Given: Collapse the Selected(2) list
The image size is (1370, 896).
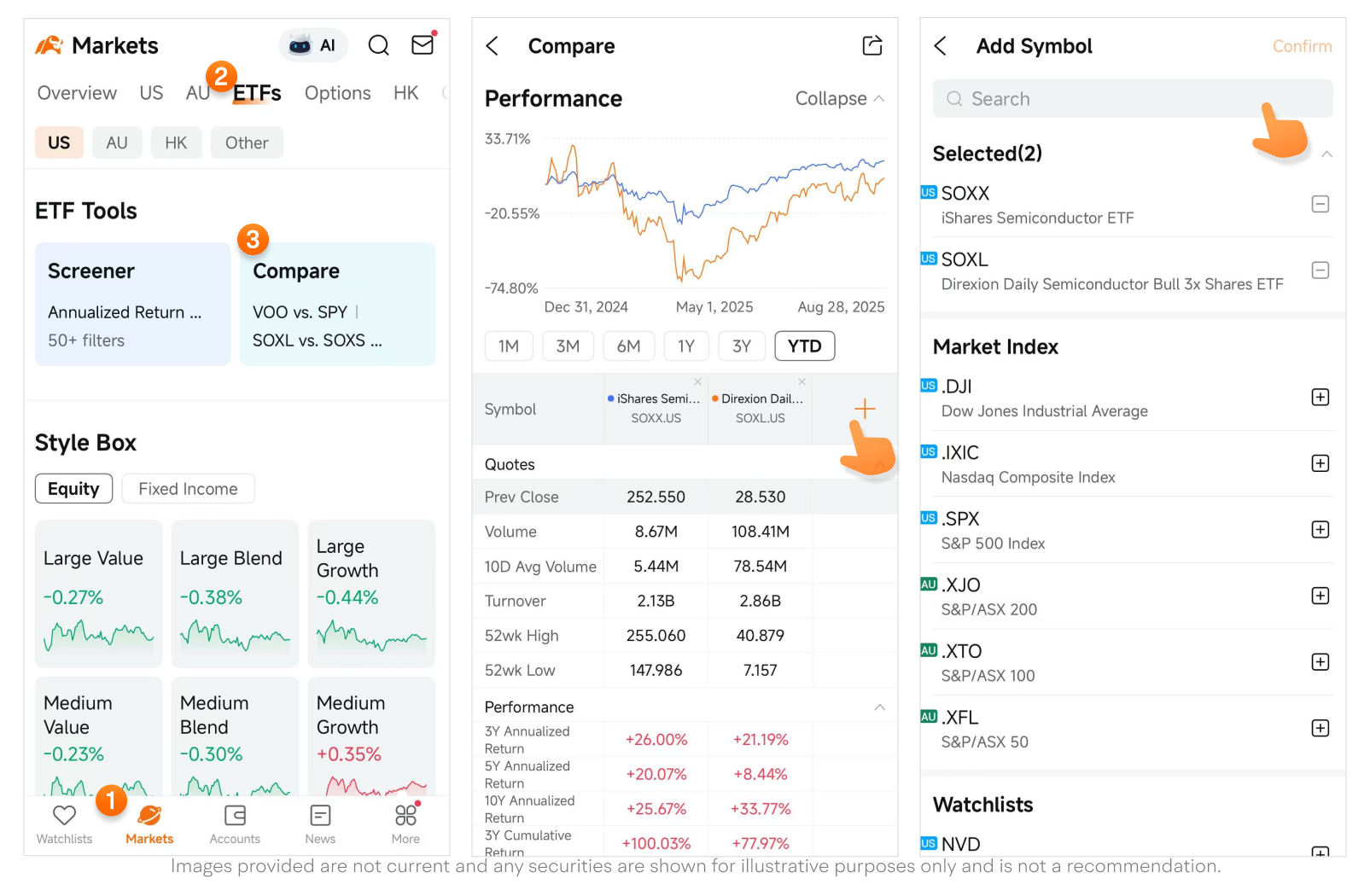Looking at the screenshot, I should pyautogui.click(x=1328, y=154).
